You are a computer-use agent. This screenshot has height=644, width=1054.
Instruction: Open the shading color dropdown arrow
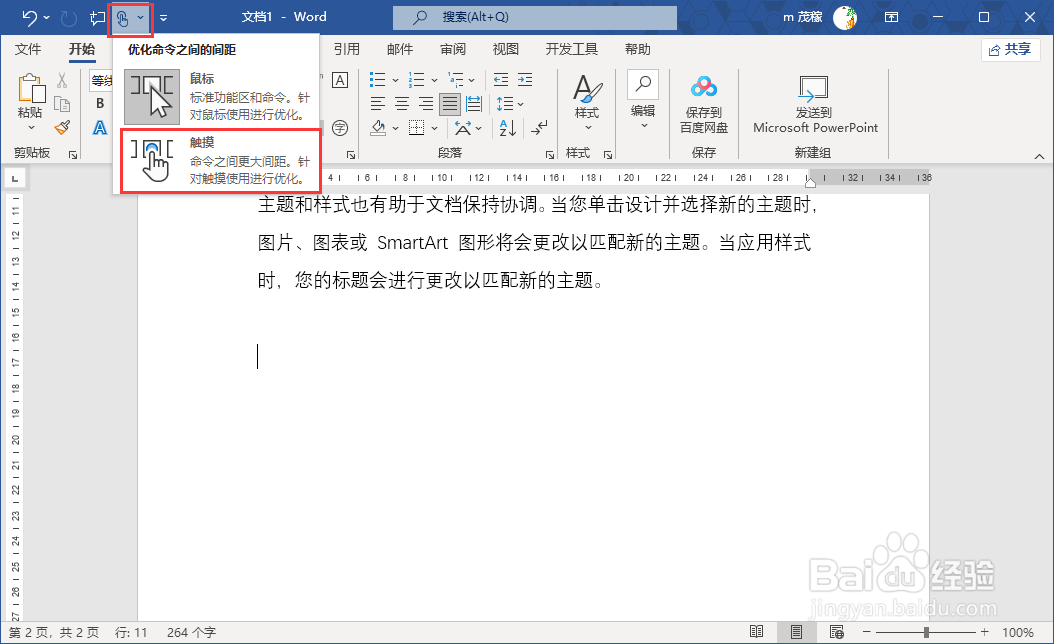(x=395, y=128)
